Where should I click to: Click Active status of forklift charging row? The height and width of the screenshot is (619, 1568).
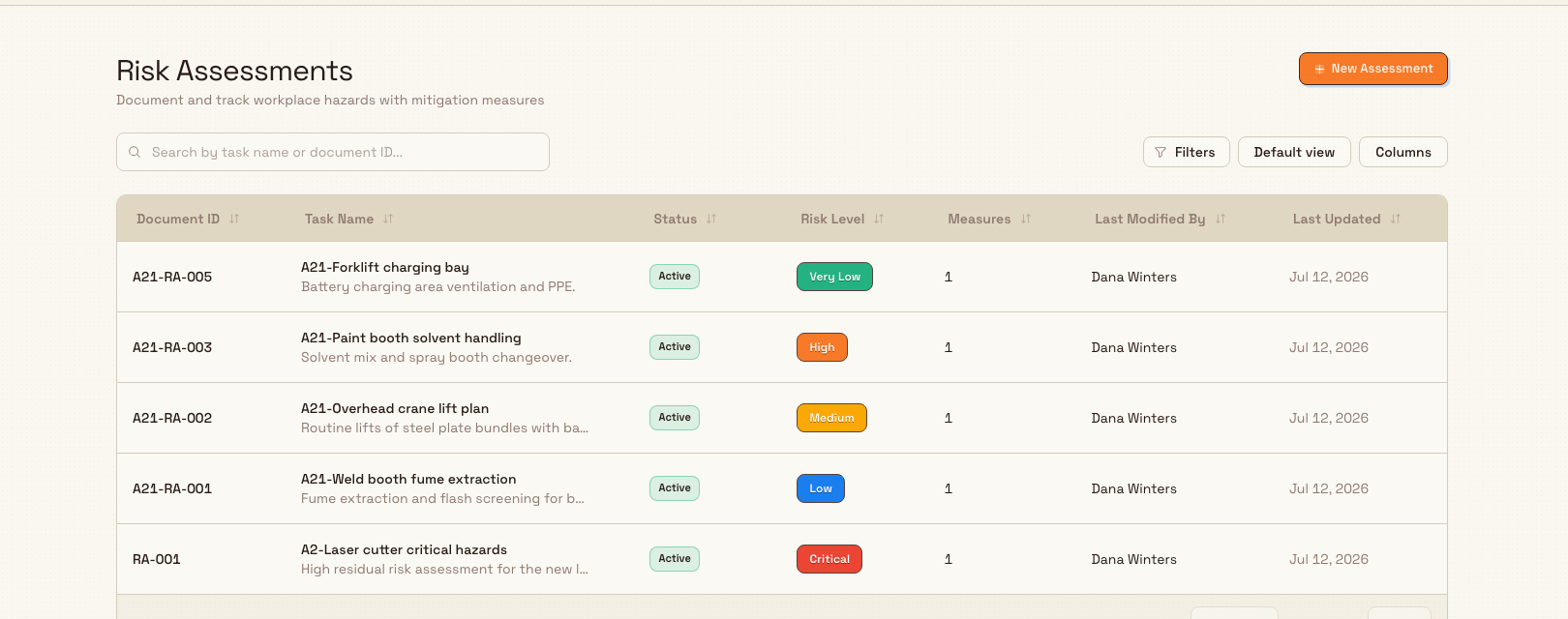[675, 277]
